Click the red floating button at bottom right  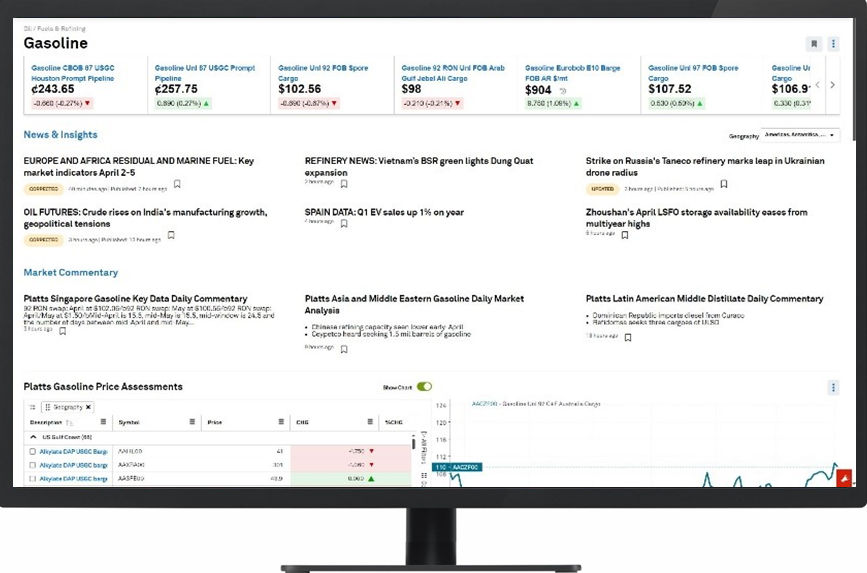(844, 478)
